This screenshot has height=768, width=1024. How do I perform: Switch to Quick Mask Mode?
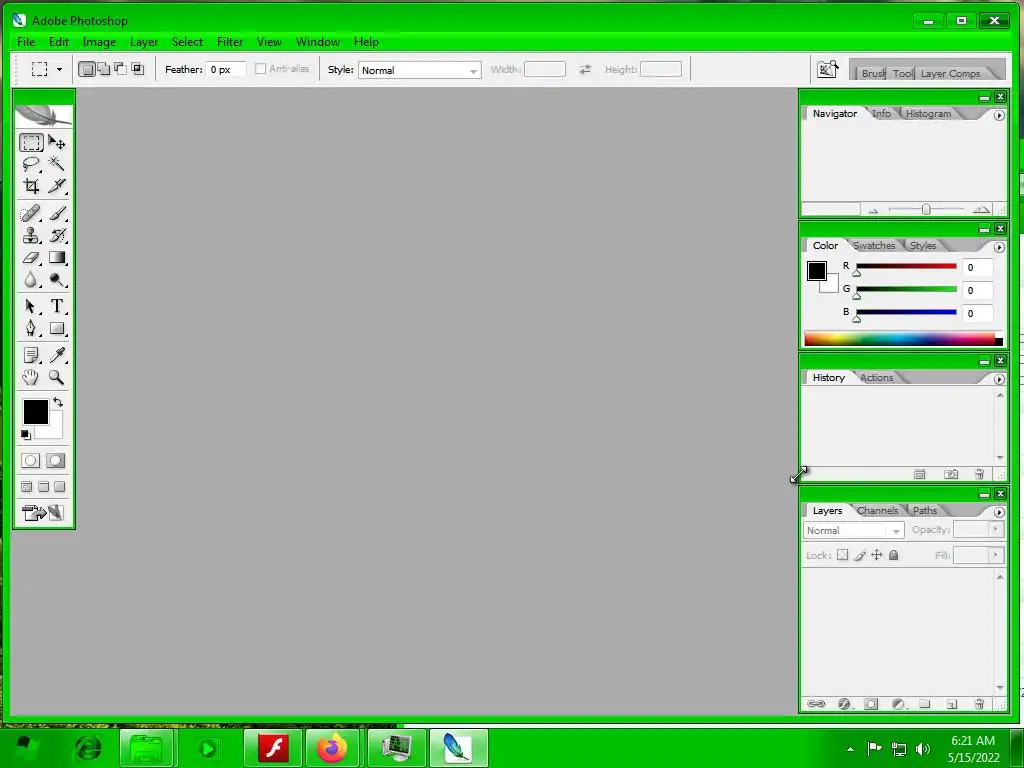point(56,461)
